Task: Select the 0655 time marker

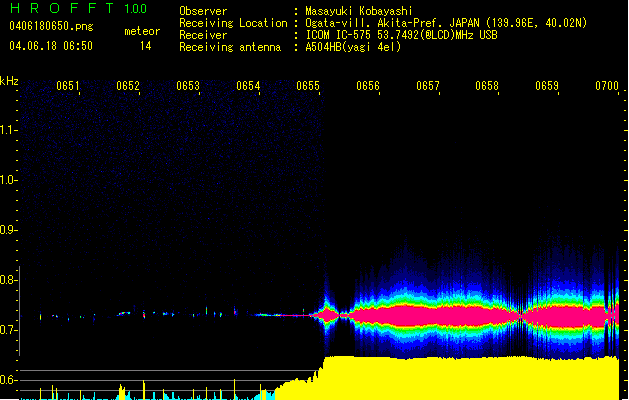Action: (x=308, y=87)
